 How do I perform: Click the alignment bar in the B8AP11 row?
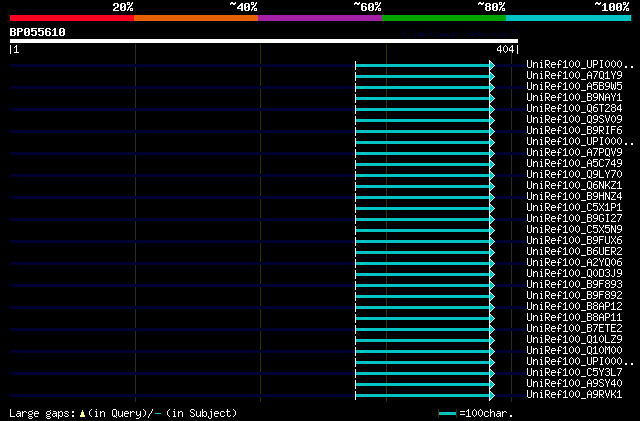click(422, 319)
